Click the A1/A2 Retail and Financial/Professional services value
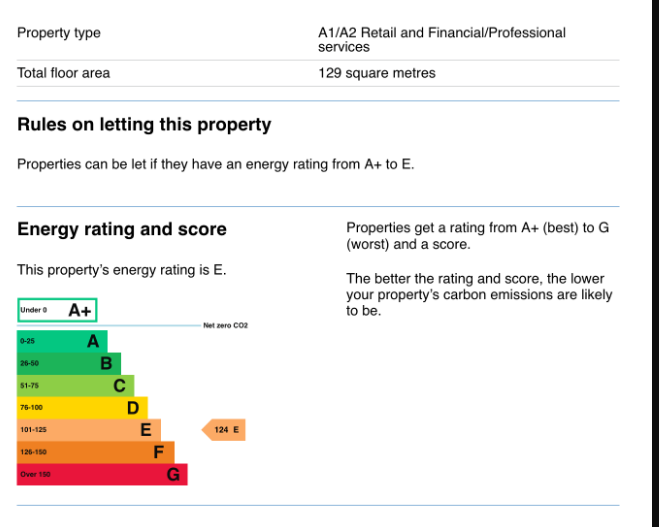The image size is (659, 527). (x=441, y=40)
